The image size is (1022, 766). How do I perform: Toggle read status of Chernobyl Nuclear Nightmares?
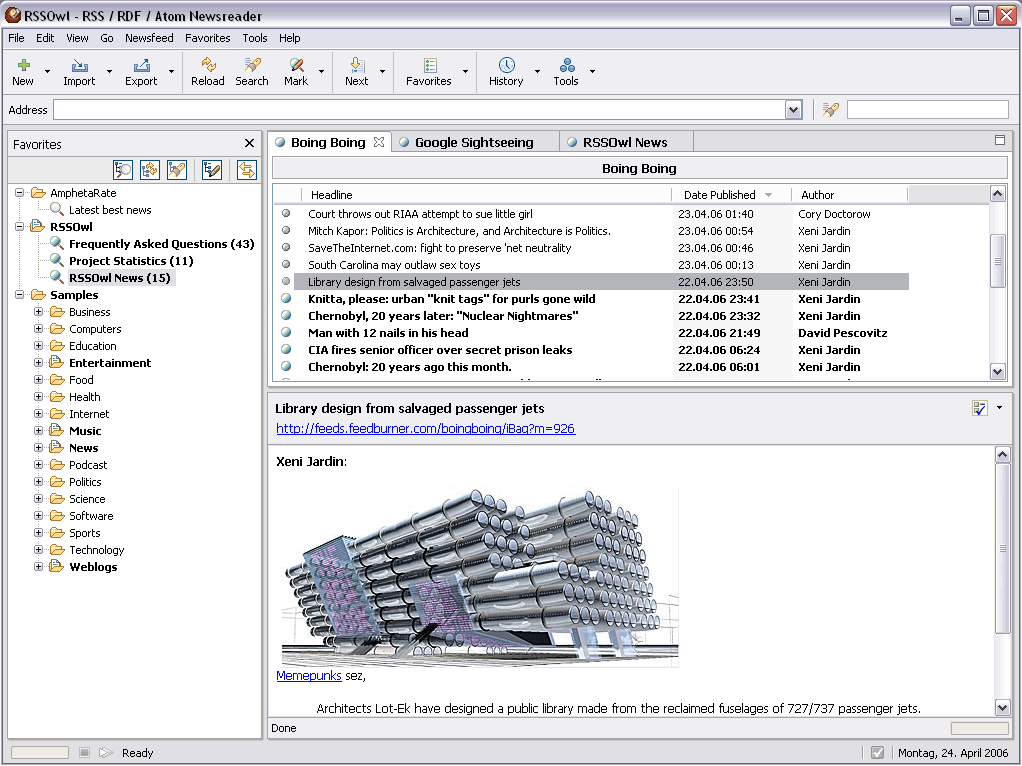coord(286,316)
